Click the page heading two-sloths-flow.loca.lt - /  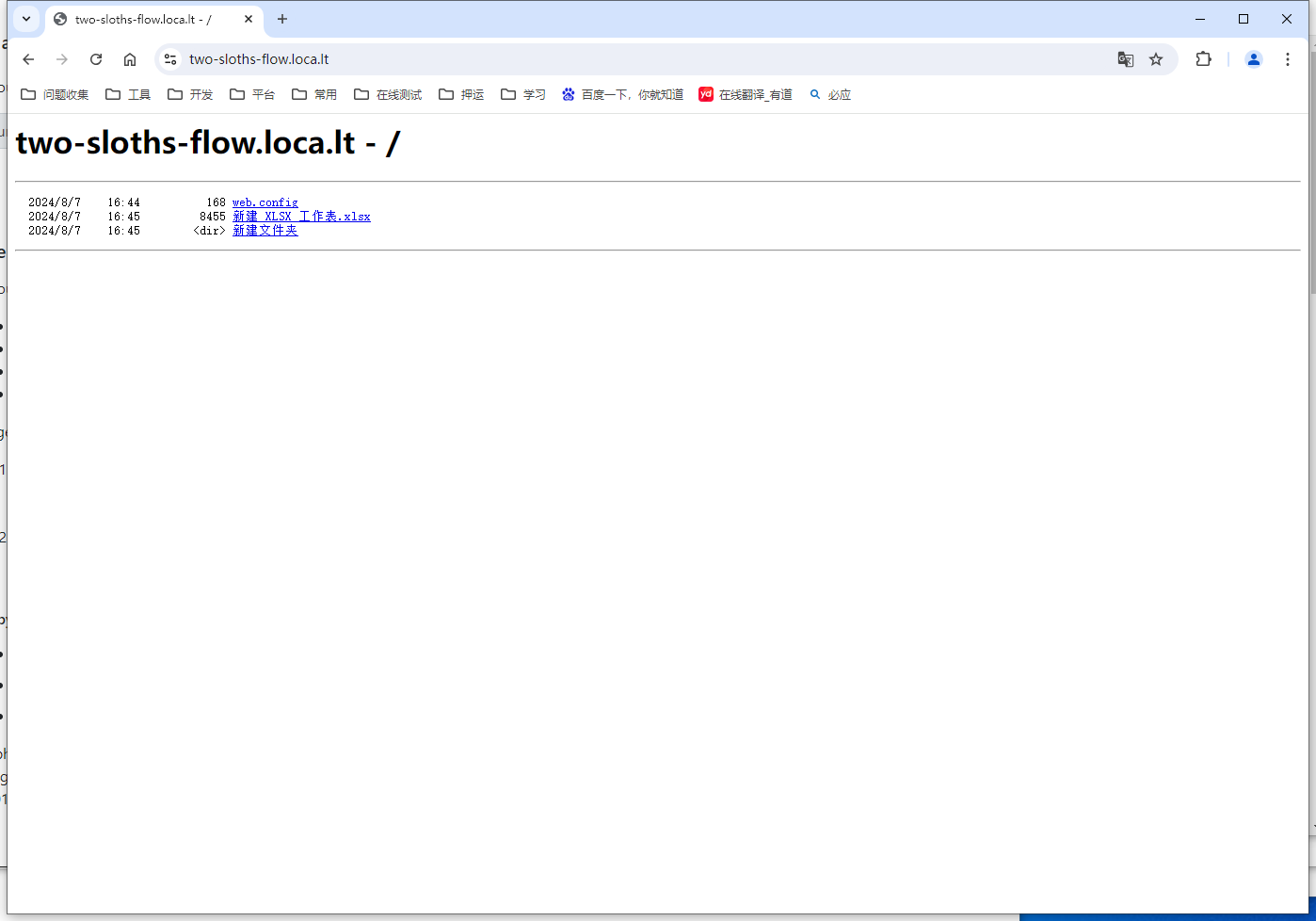coord(208,143)
